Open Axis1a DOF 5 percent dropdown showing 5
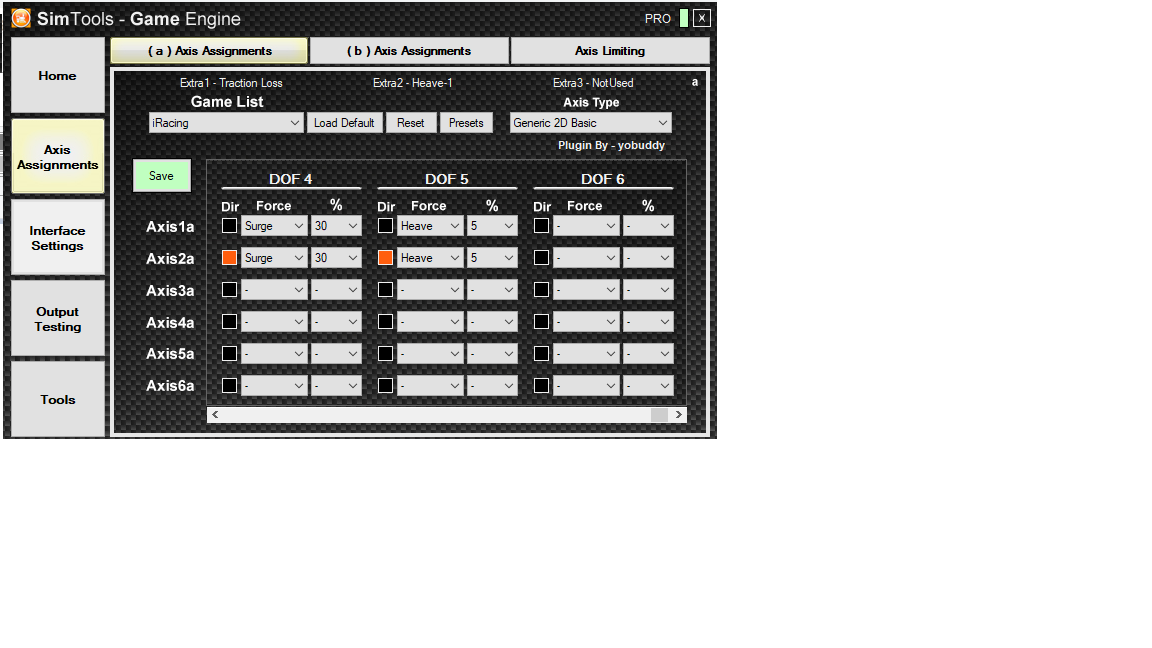The image size is (1152, 648). tap(492, 226)
